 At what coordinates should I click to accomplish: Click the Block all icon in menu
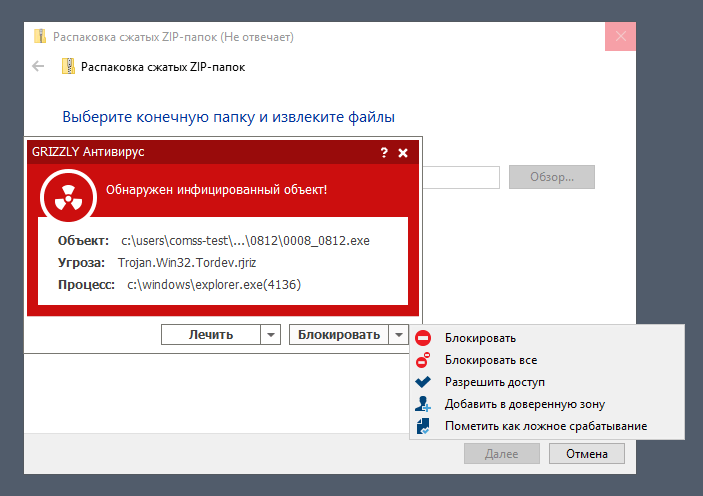pyautogui.click(x=423, y=360)
